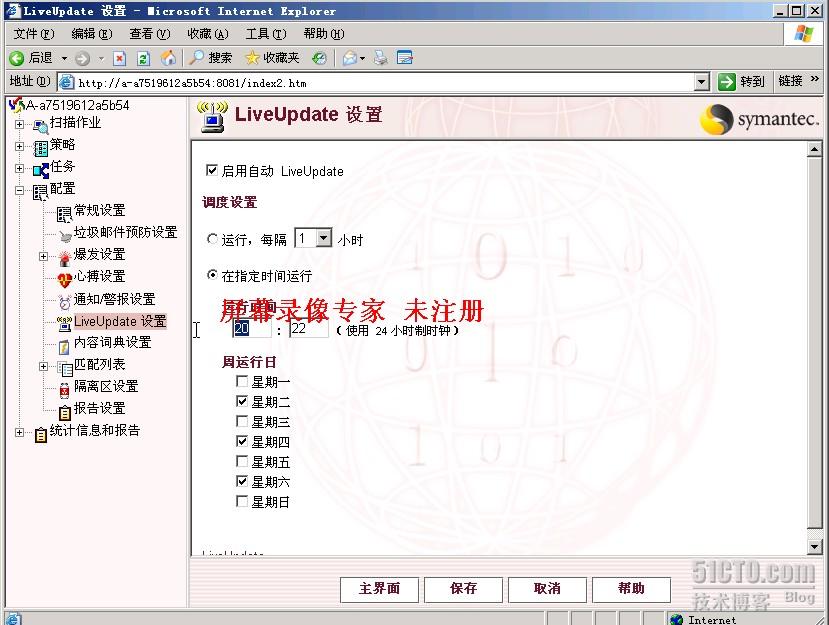Expand the 任务 tree node
Image resolution: width=829 pixels, height=625 pixels.
pyautogui.click(x=20, y=169)
